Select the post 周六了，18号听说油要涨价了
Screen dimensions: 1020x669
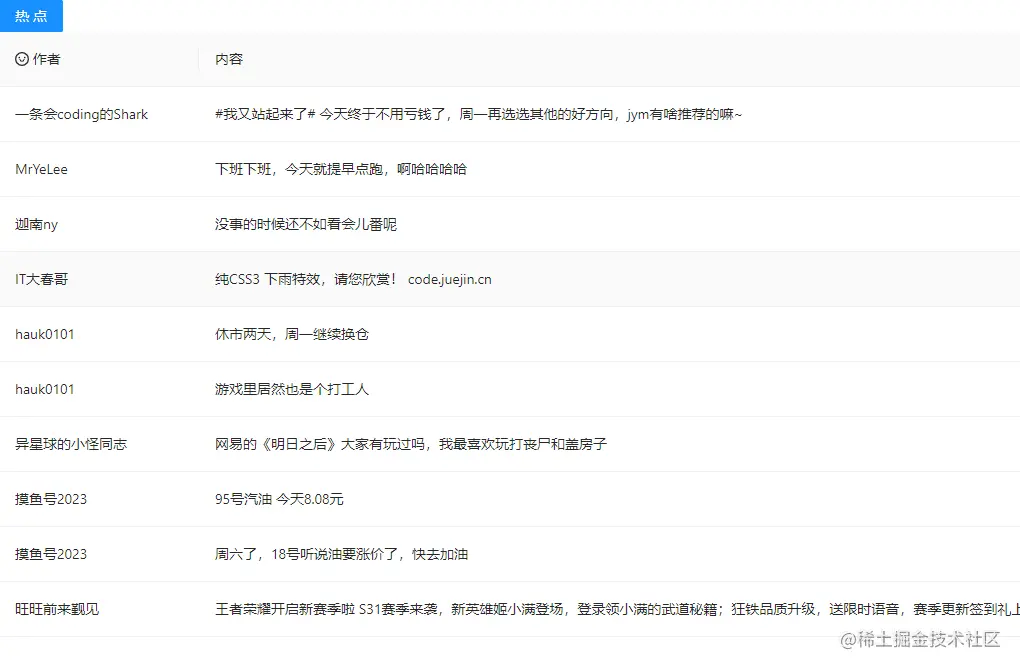click(x=342, y=554)
